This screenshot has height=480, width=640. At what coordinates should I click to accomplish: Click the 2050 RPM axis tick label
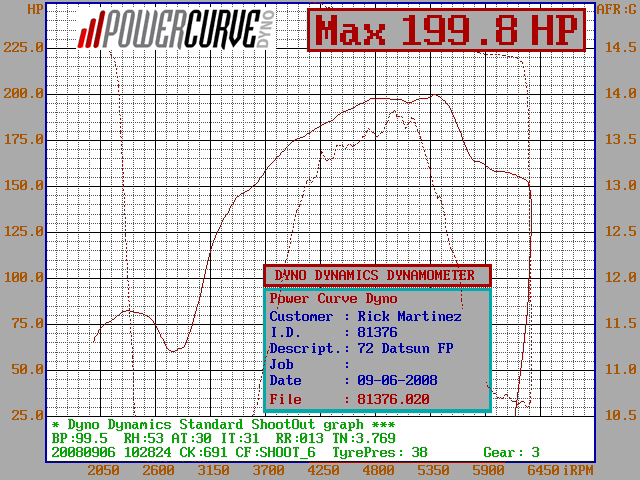[x=104, y=471]
